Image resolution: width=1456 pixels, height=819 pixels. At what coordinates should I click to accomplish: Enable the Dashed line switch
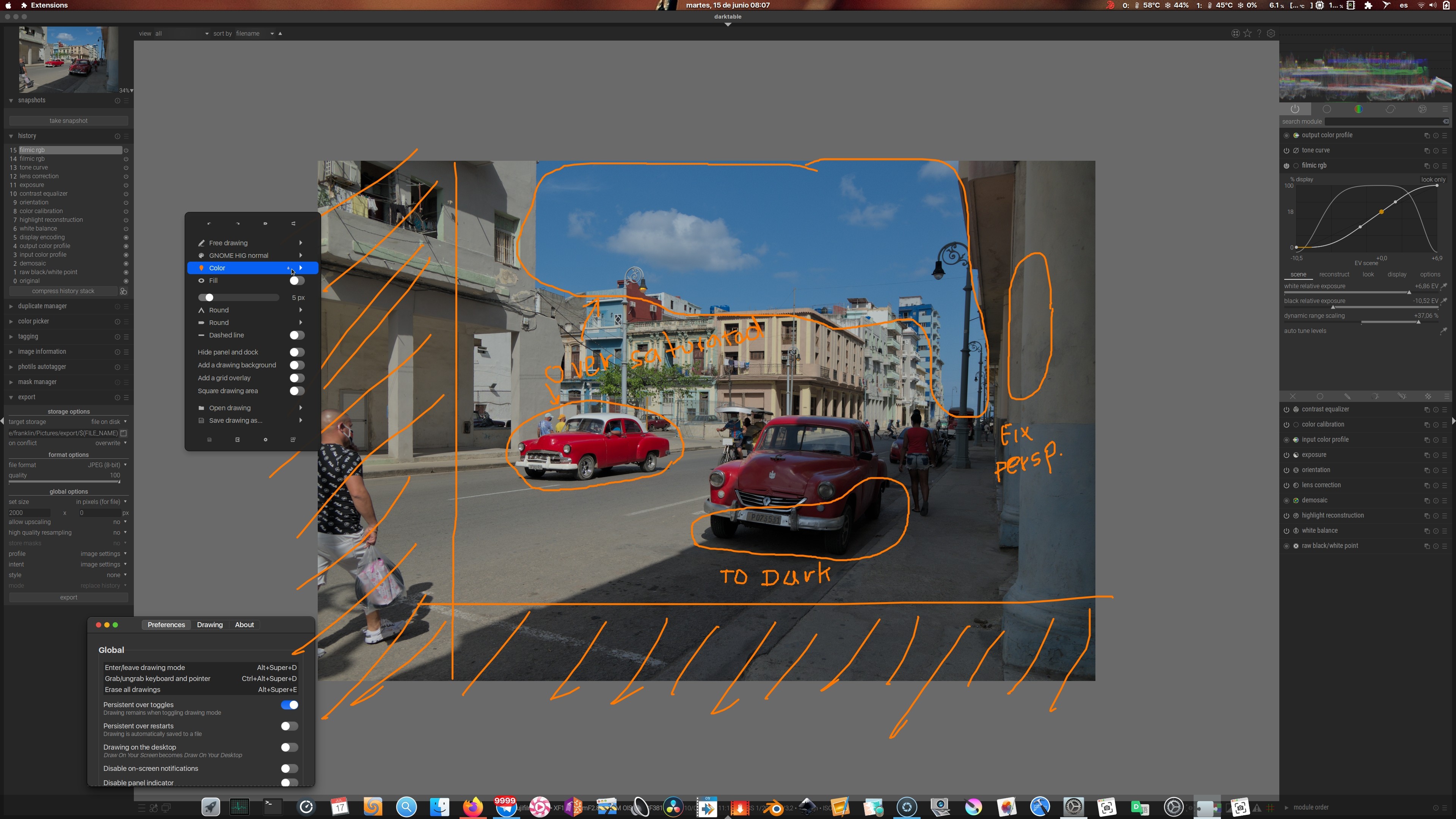(x=297, y=335)
